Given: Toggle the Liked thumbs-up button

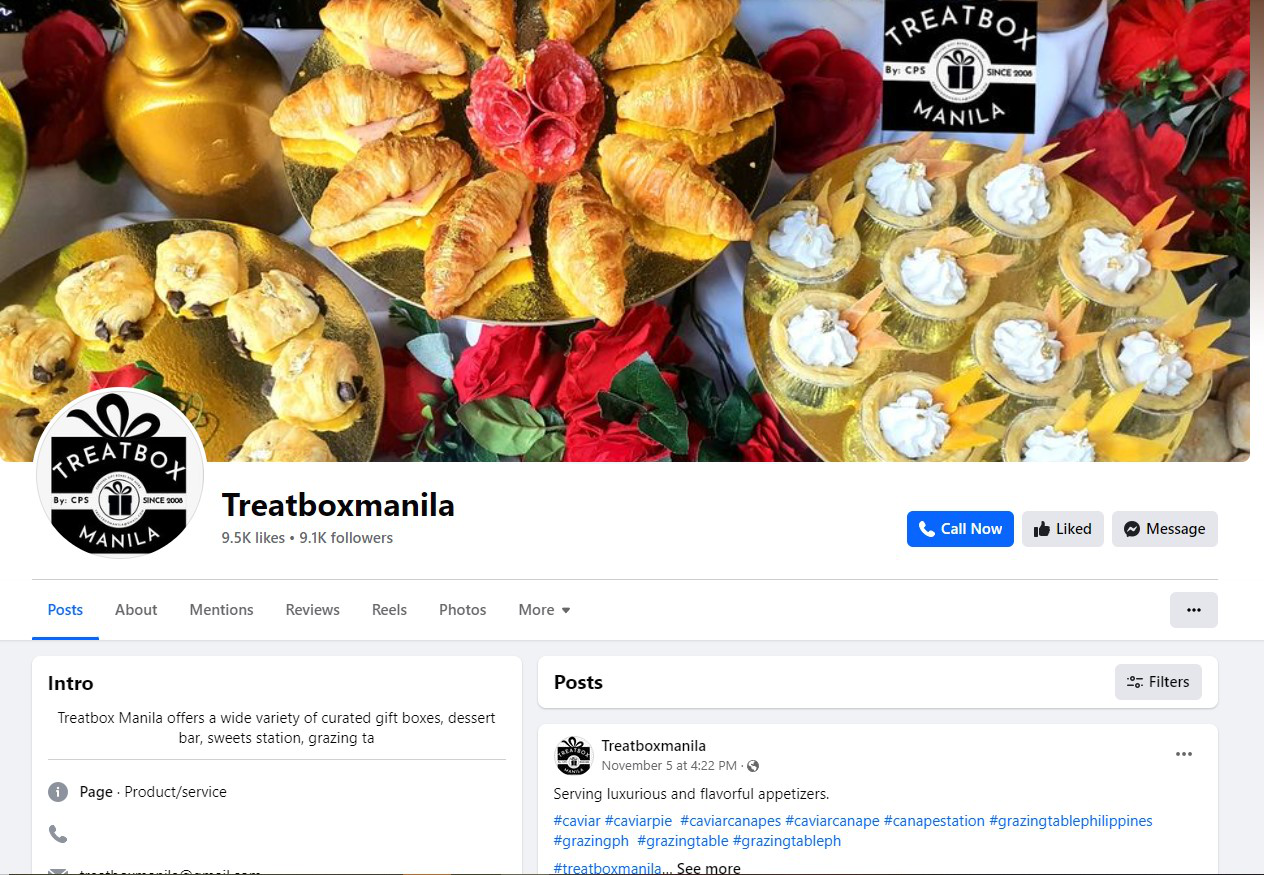Looking at the screenshot, I should pos(1063,529).
